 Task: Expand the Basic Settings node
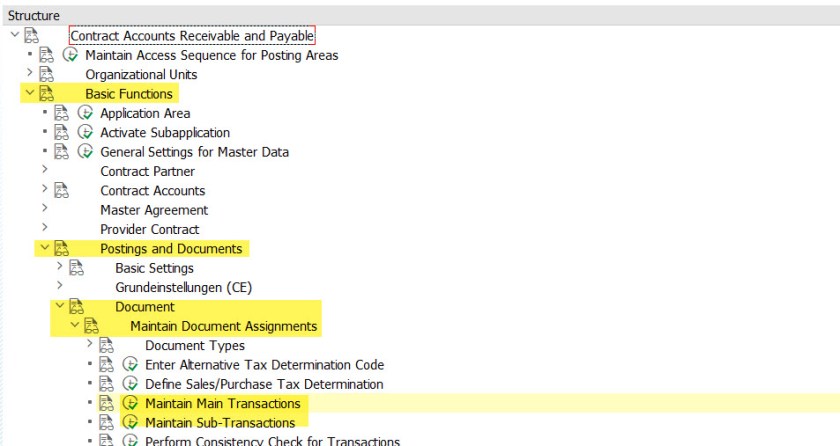[59, 266]
